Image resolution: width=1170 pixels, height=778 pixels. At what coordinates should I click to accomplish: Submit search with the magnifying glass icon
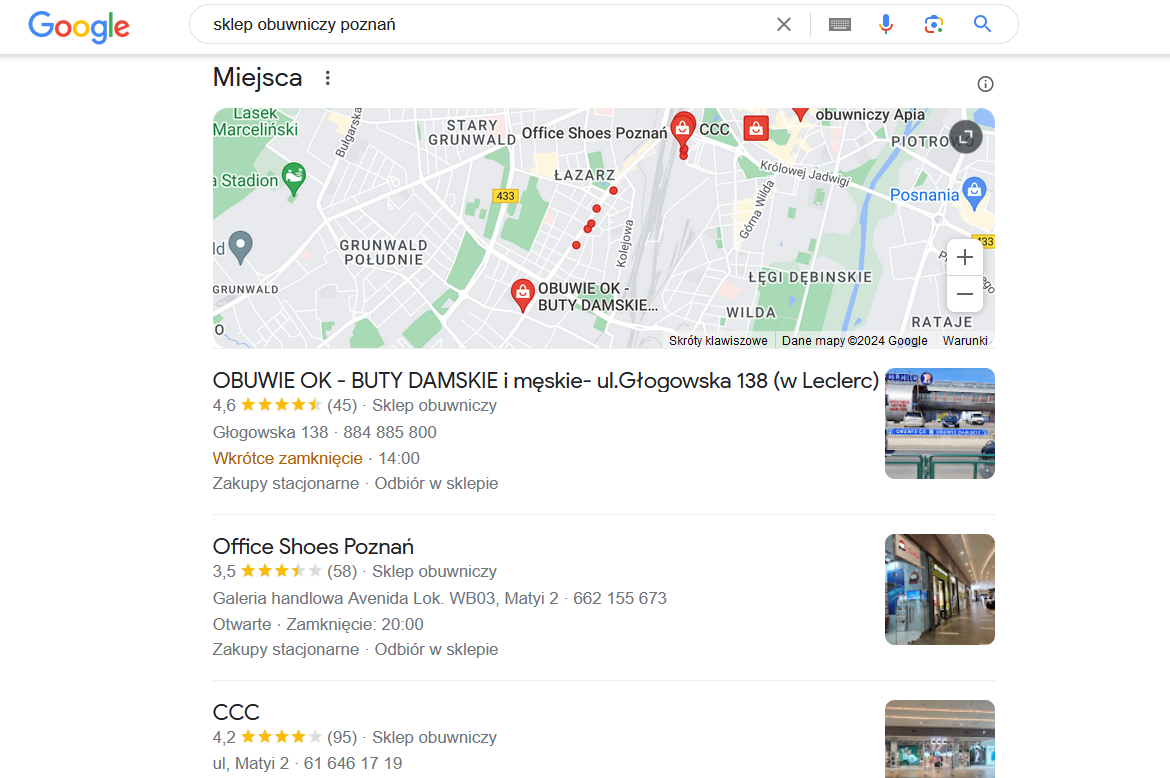coord(983,24)
